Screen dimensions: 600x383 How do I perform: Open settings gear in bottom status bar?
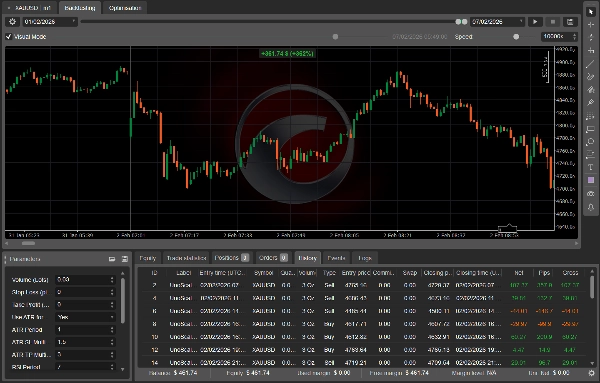click(x=592, y=373)
